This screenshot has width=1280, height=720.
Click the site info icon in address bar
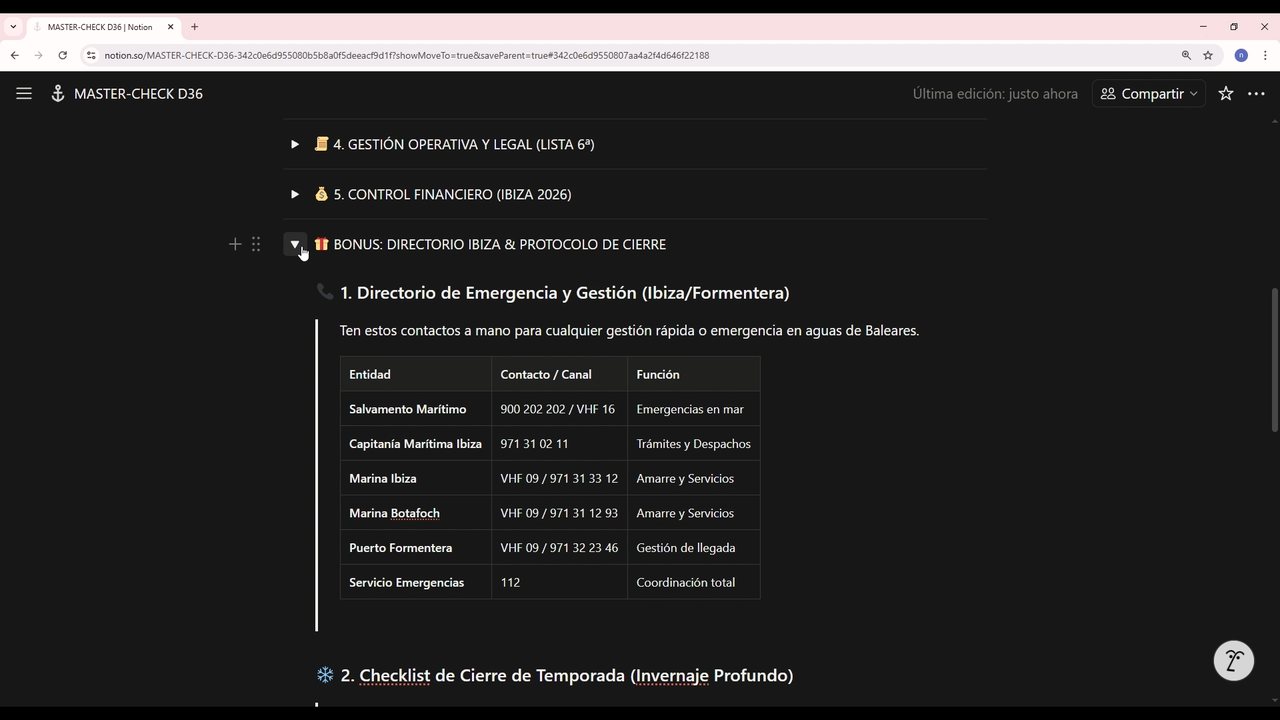click(x=91, y=55)
